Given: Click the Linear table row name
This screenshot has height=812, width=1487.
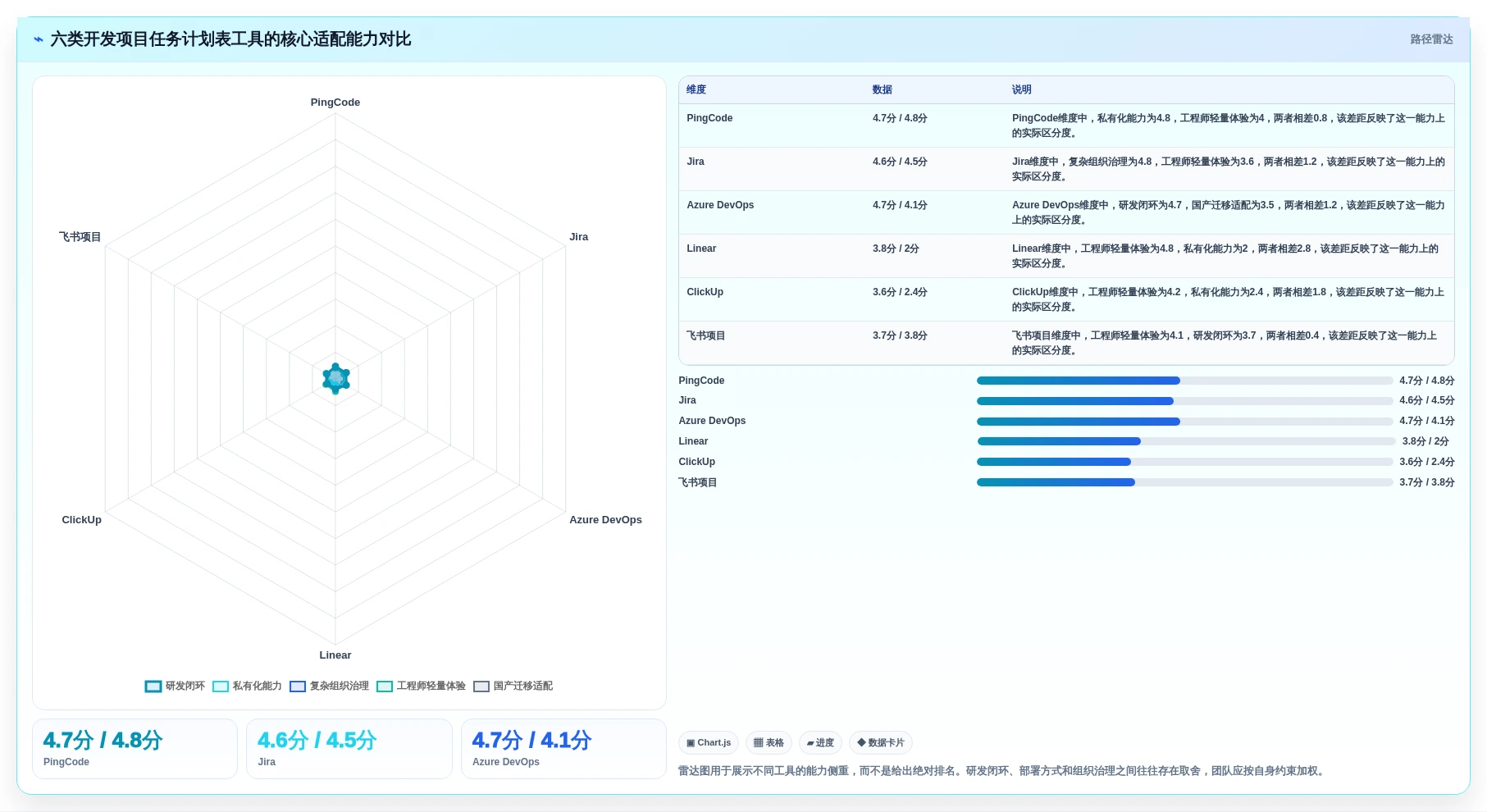Looking at the screenshot, I should pos(701,249).
